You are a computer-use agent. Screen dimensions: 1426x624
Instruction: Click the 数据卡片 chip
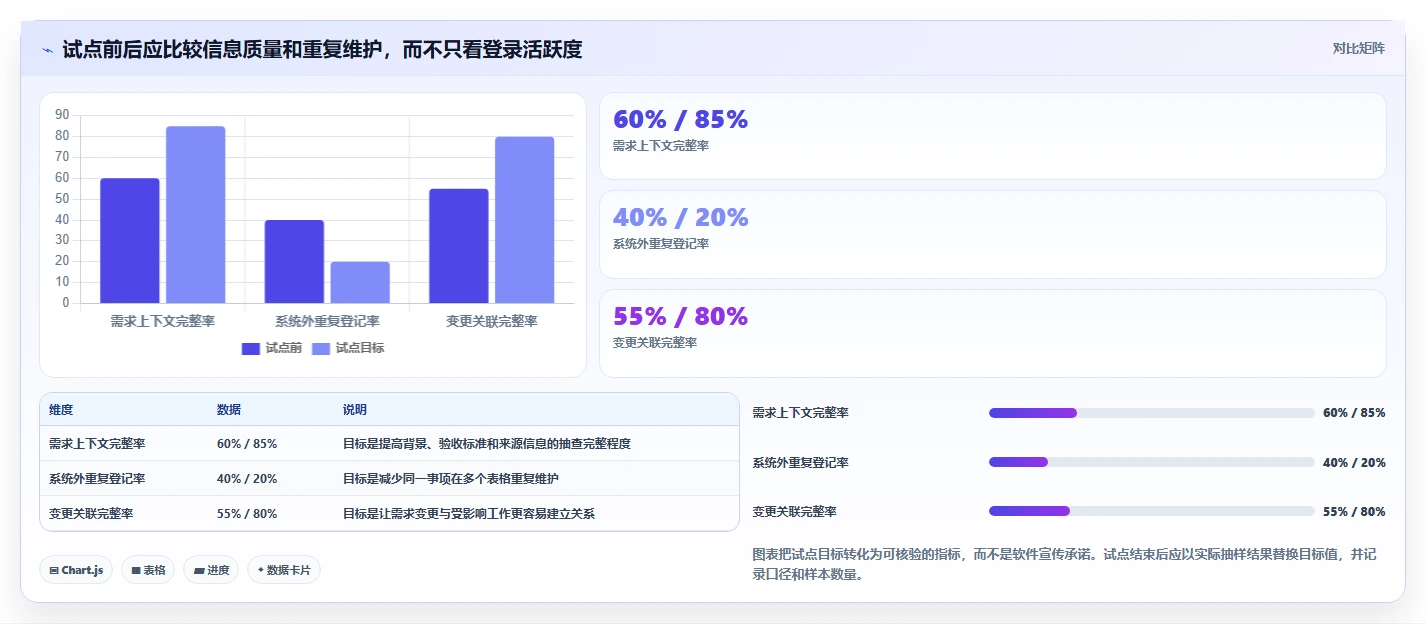[284, 570]
